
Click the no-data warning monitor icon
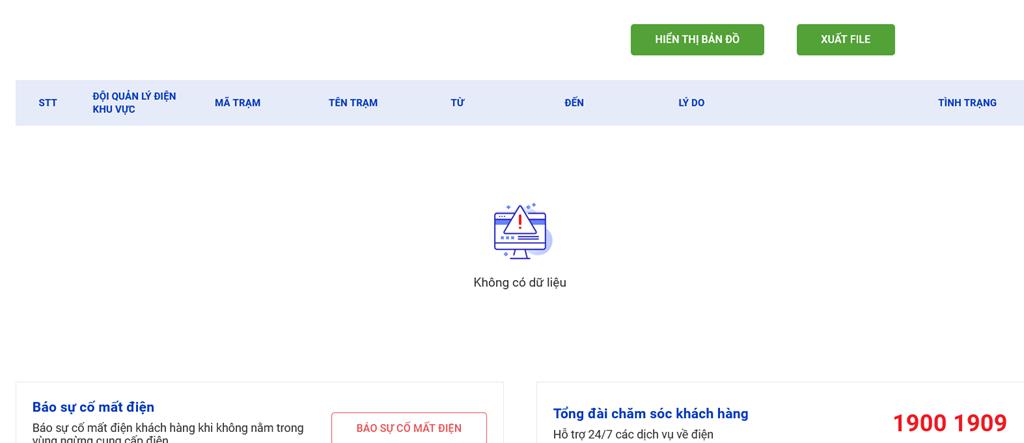[521, 232]
